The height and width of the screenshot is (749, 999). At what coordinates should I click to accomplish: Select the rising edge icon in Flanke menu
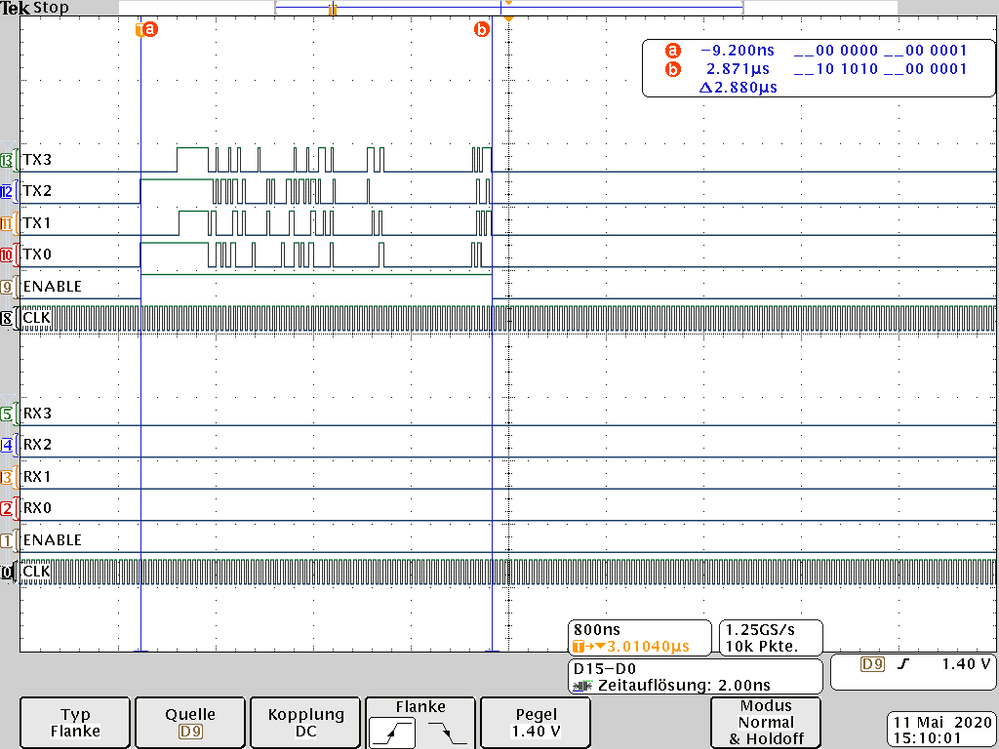pos(392,733)
